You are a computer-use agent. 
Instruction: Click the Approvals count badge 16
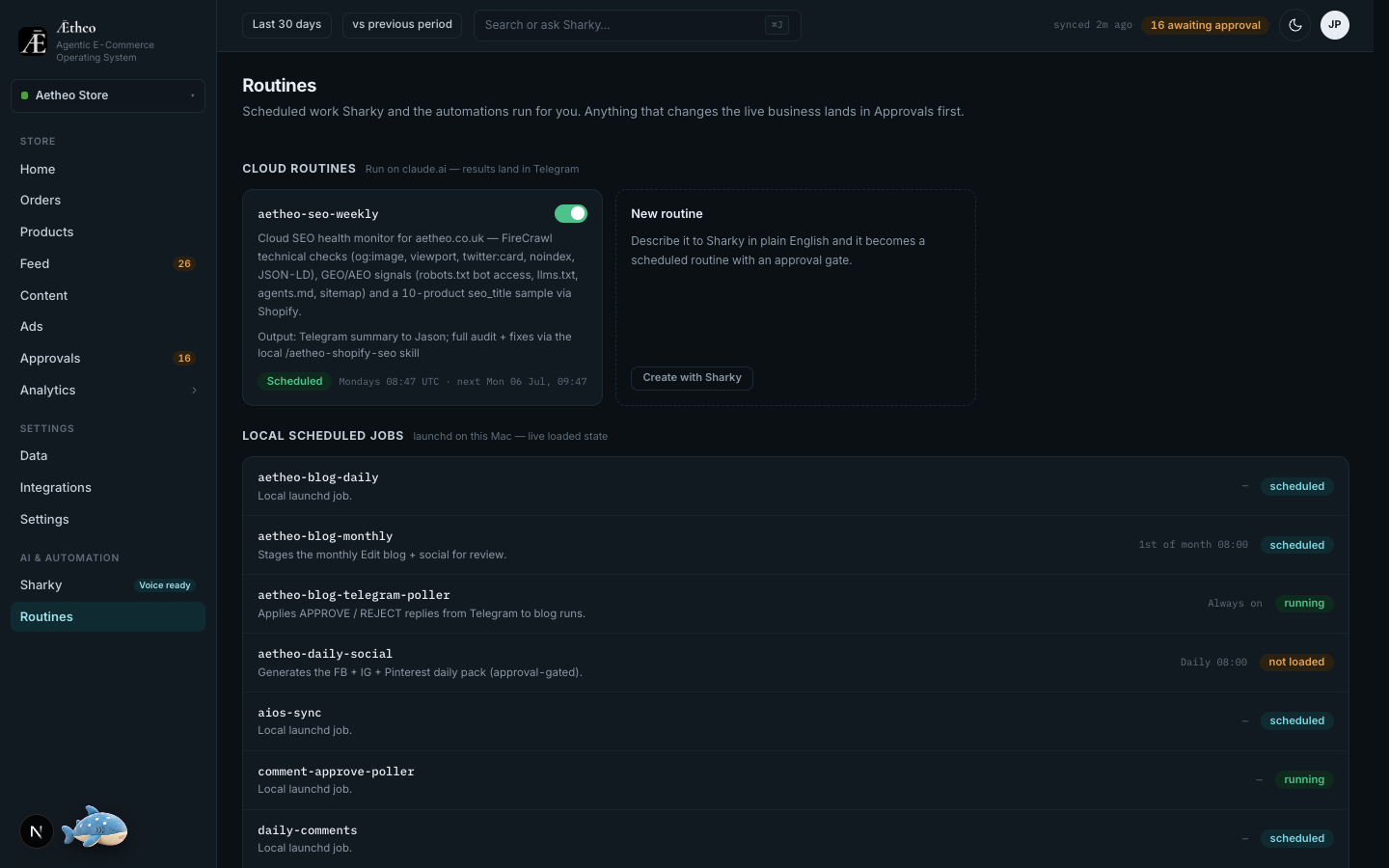[x=184, y=358]
